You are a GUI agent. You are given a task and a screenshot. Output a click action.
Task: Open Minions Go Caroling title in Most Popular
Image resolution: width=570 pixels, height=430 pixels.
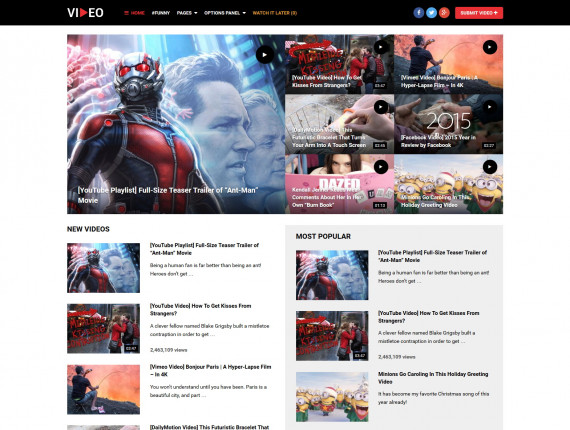(433, 378)
